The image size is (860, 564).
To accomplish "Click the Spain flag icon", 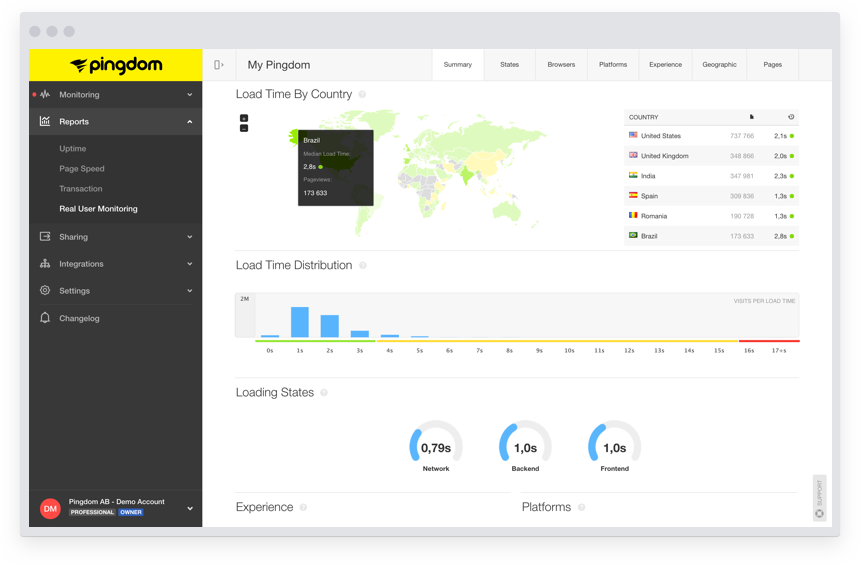I will coord(633,195).
